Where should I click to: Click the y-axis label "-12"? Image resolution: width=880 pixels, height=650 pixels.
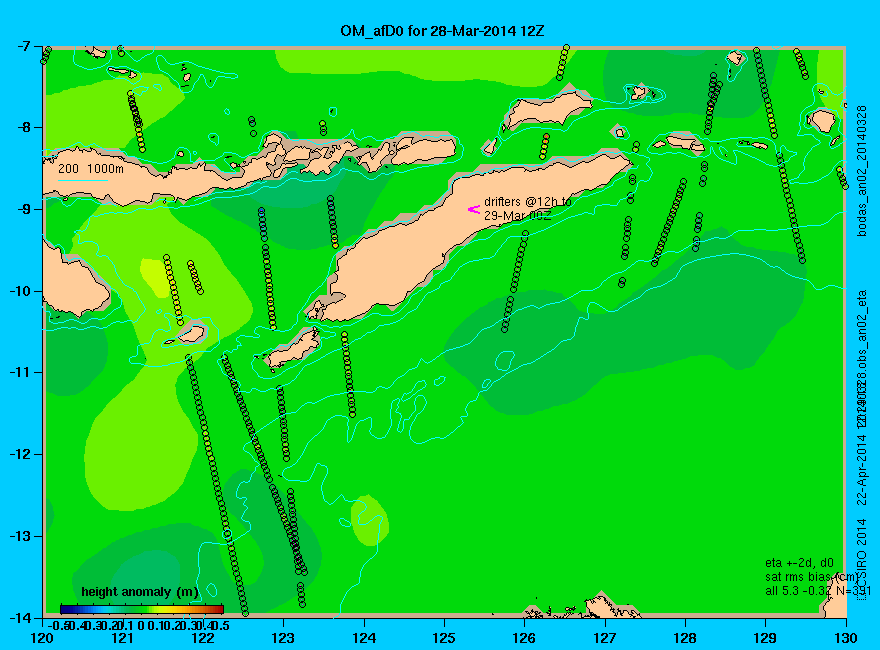21,455
